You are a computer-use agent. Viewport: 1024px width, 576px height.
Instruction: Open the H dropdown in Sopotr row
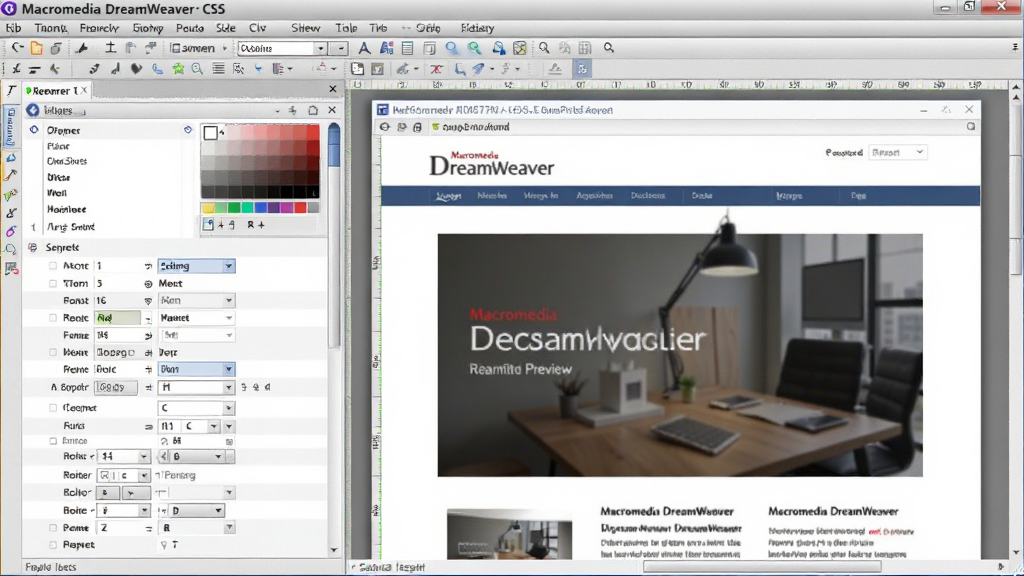(196, 387)
